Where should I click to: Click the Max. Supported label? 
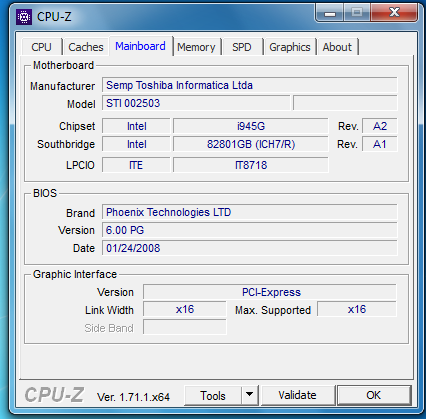(273, 310)
